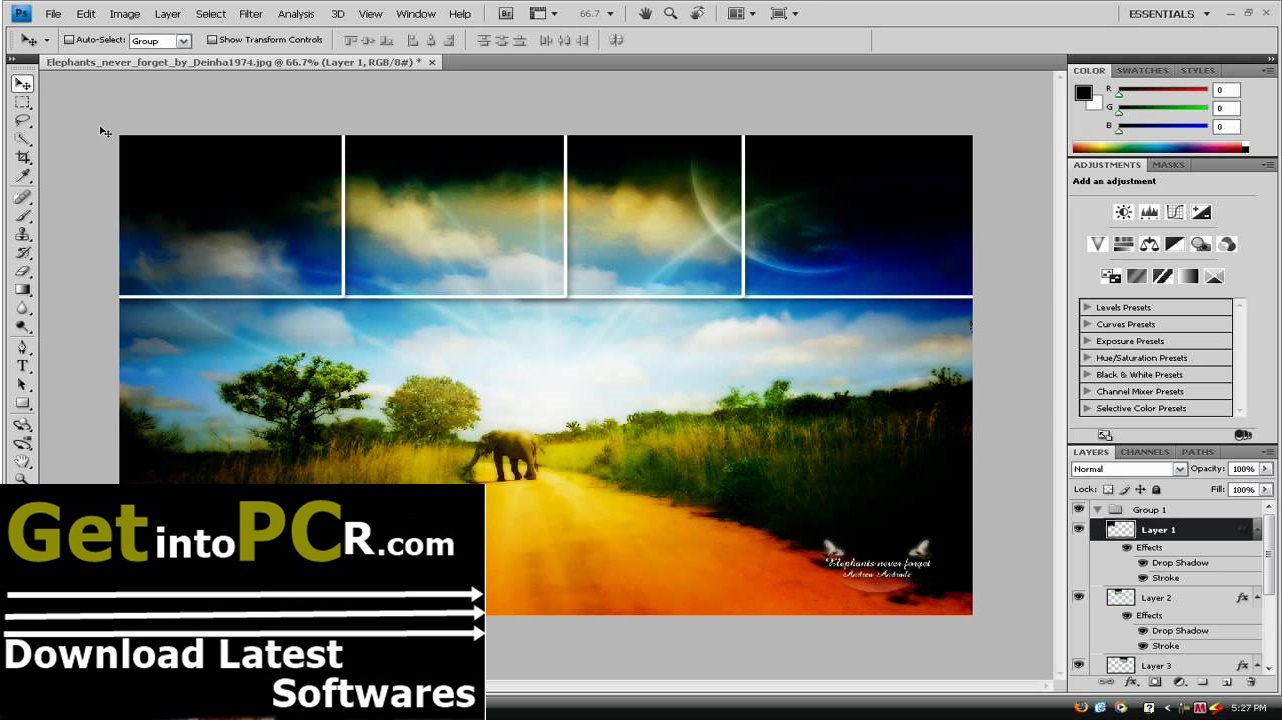Image resolution: width=1282 pixels, height=720 pixels.
Task: Select the Pen tool
Action: [22, 348]
